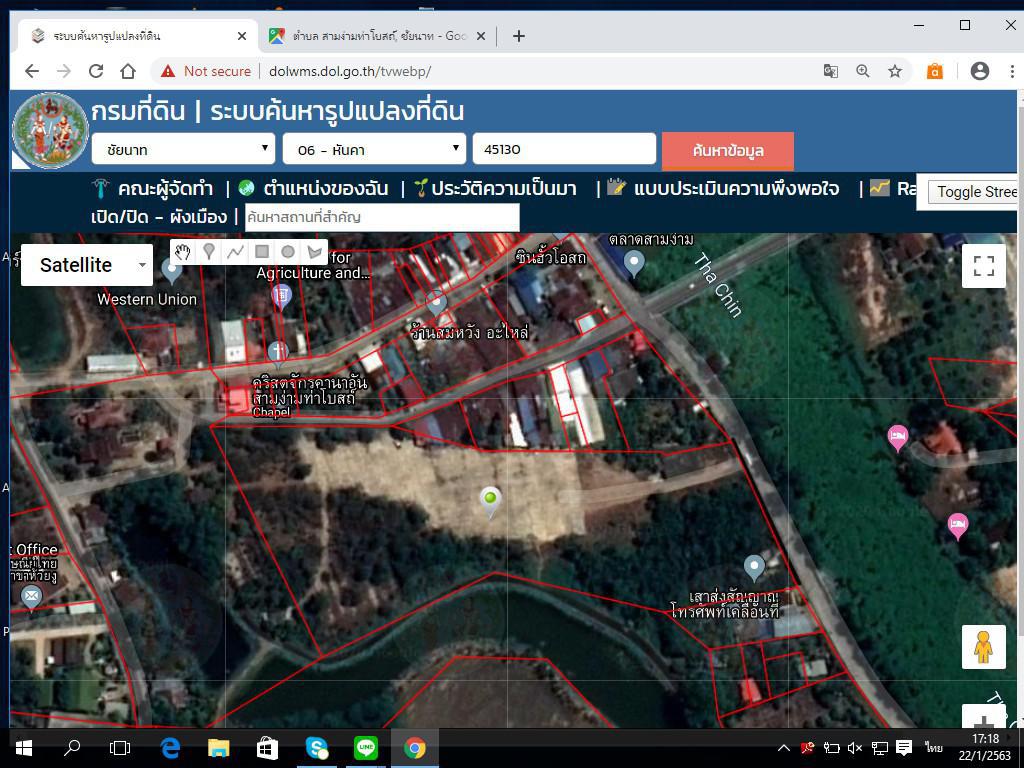Toggle fullscreen map view
Image resolution: width=1024 pixels, height=768 pixels.
point(983,265)
